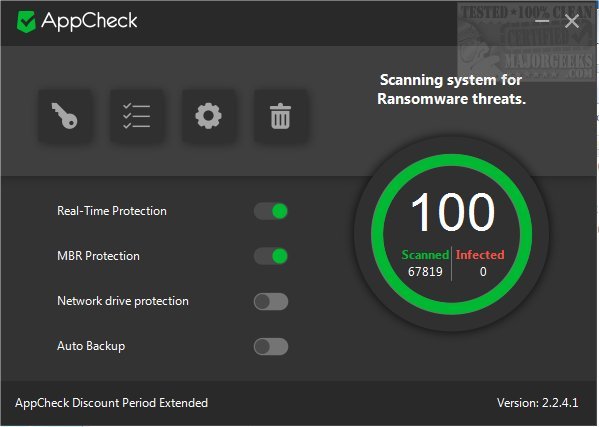Click the AppCheck title text
The height and width of the screenshot is (427, 599).
[89, 21]
